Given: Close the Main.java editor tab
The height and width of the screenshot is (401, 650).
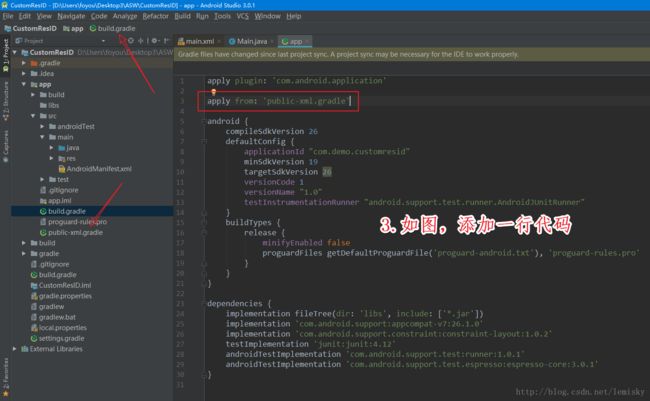Looking at the screenshot, I should (272, 41).
